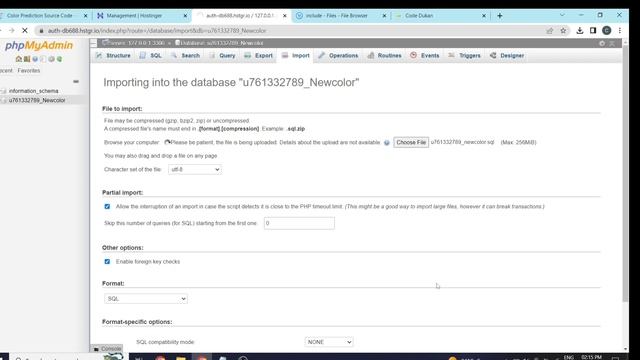Image resolution: width=640 pixels, height=360 pixels.
Task: Open the SQL tab
Action: click(151, 56)
